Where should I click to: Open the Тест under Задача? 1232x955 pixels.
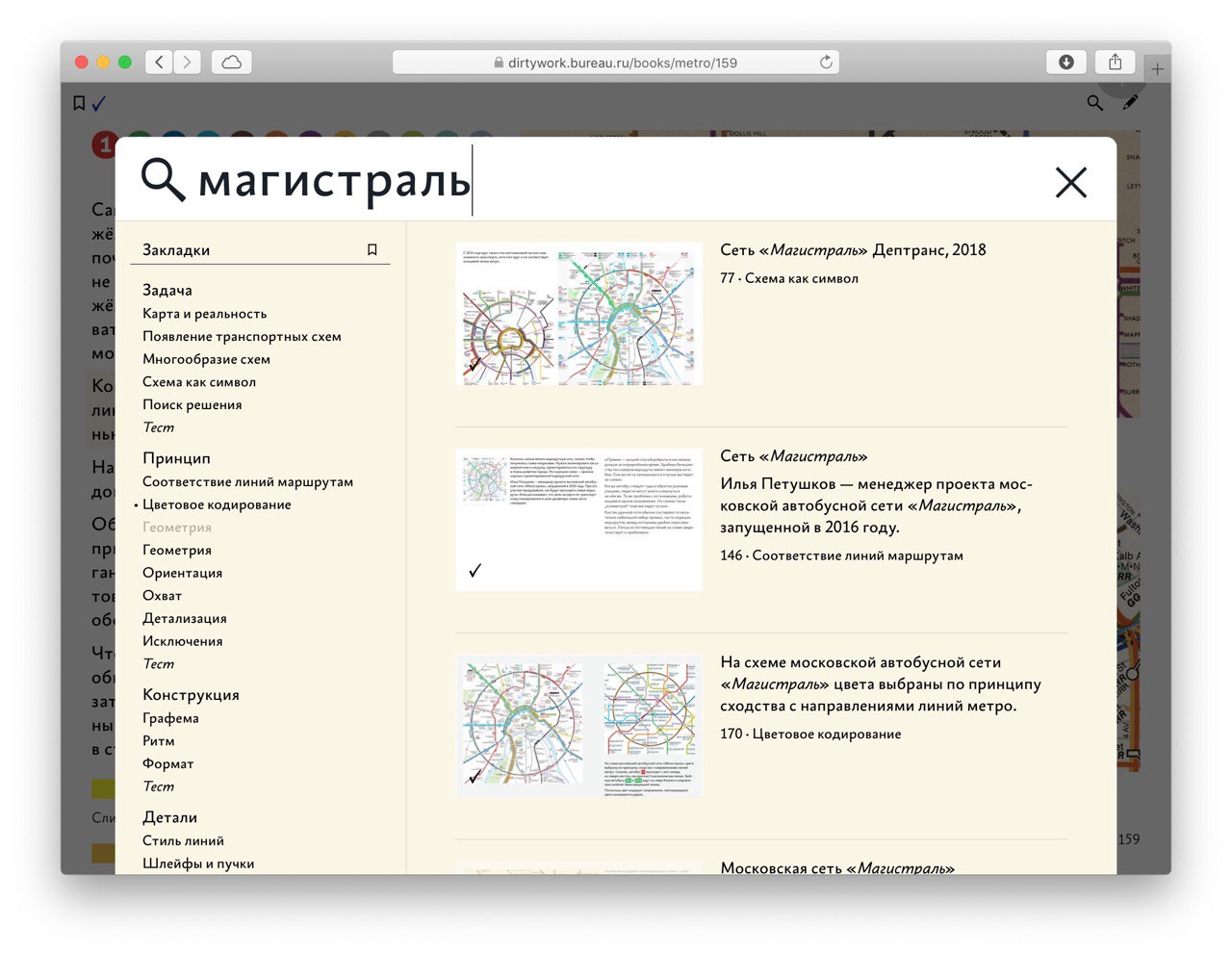coord(158,427)
